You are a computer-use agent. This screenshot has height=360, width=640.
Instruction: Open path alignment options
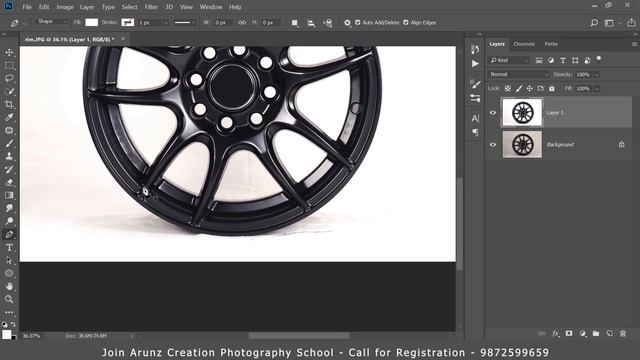point(311,23)
